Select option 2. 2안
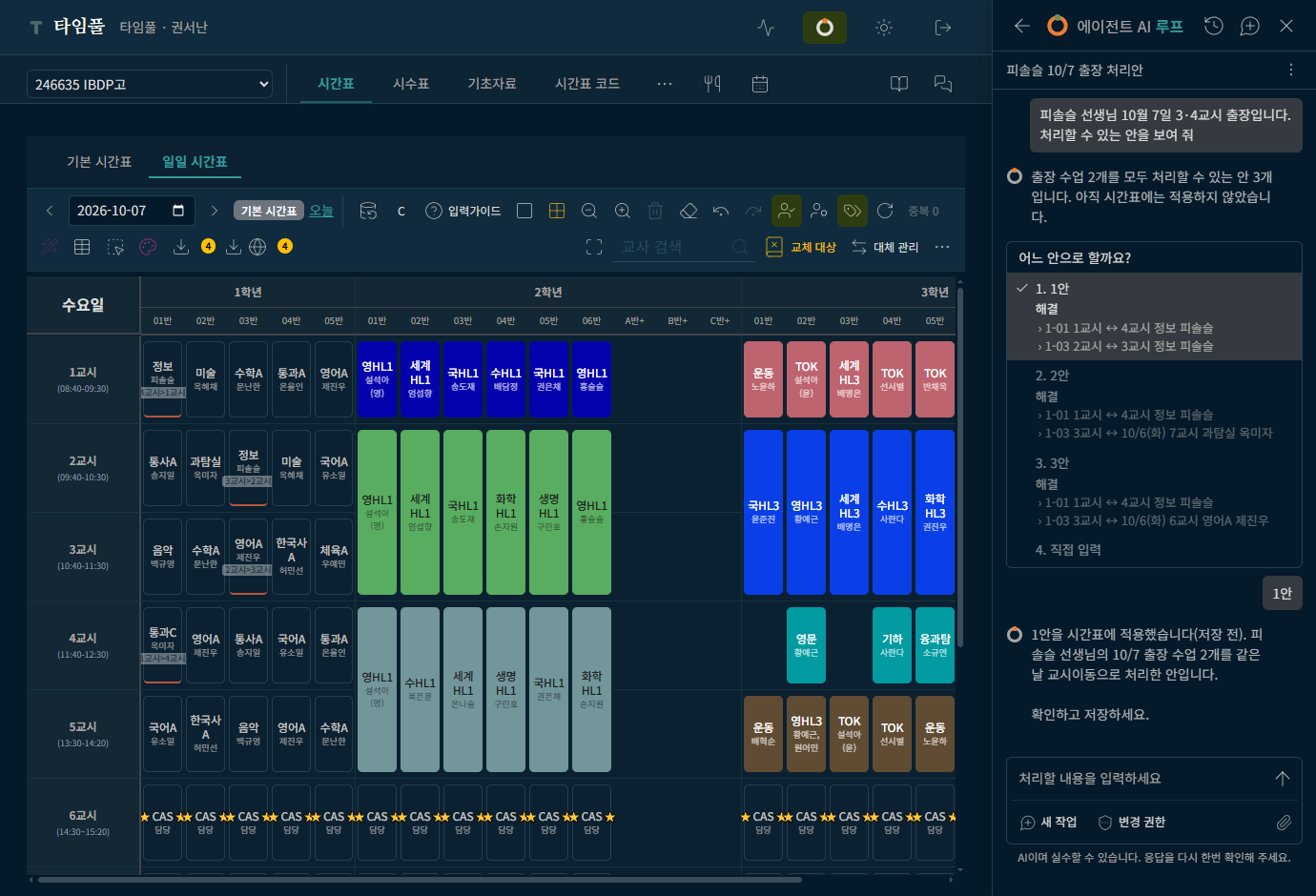Screen dimensions: 1316x896 pos(1154,404)
